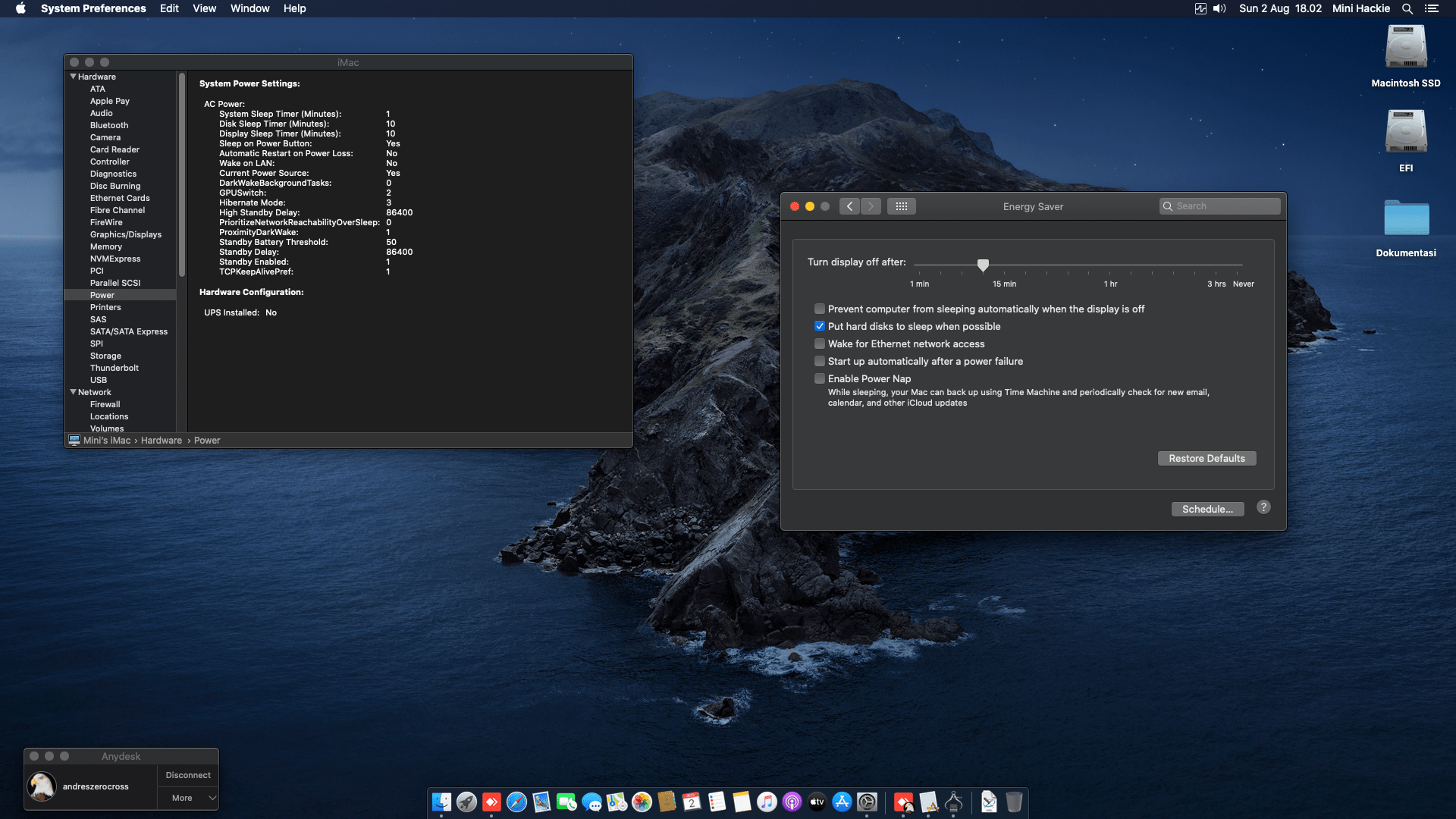Uncheck Put hard disks to sleep when possible
The height and width of the screenshot is (819, 1456).
point(820,326)
